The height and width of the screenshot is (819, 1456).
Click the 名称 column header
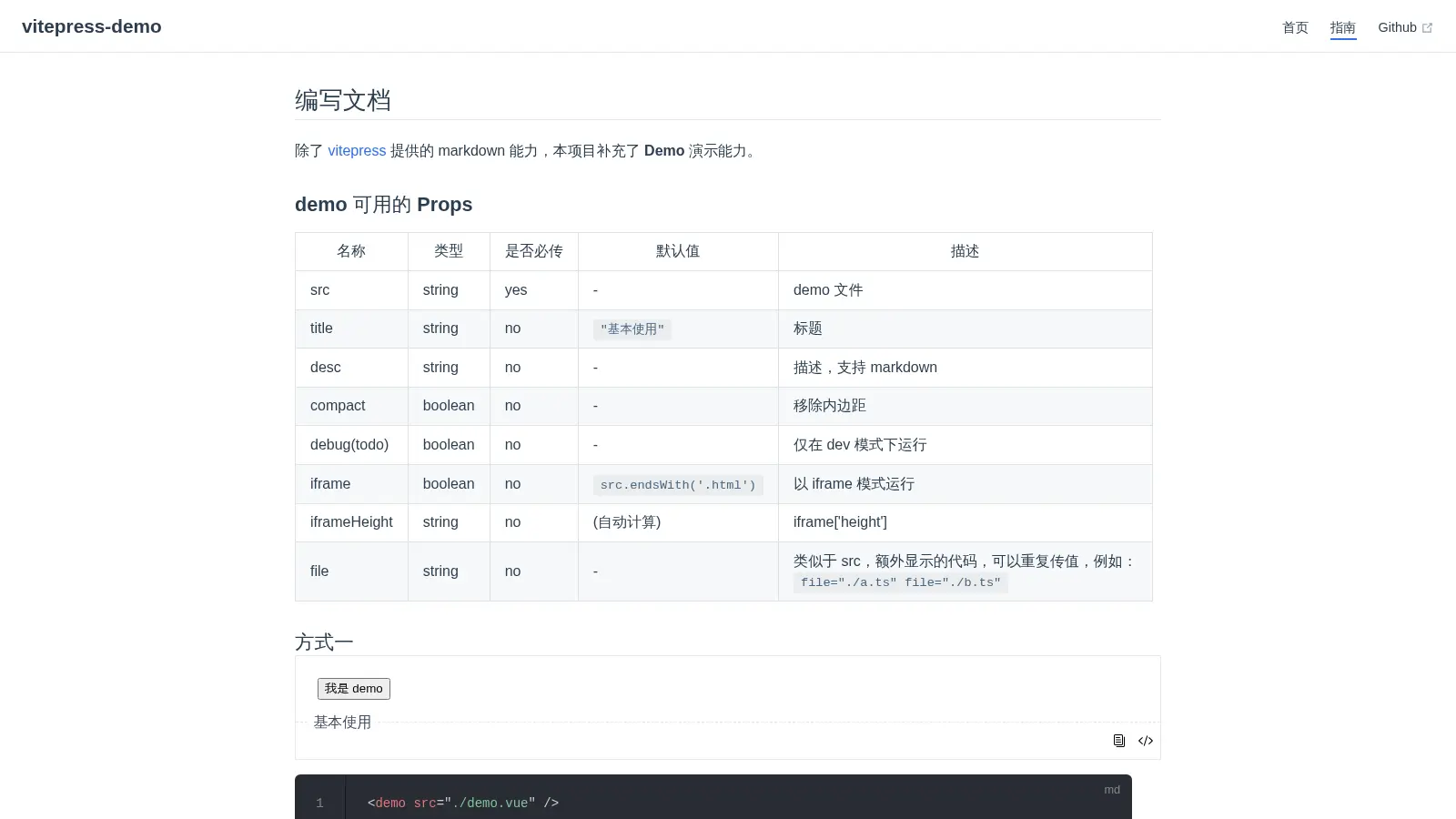point(351,251)
